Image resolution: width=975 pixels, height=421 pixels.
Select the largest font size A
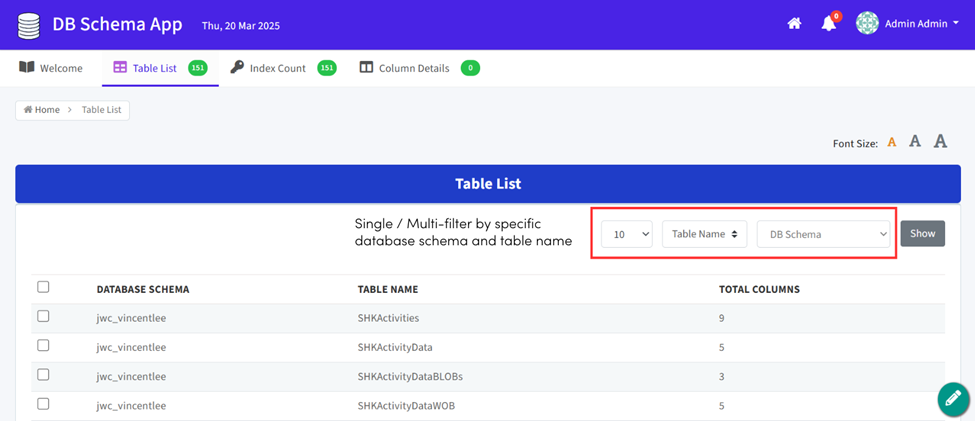click(940, 142)
